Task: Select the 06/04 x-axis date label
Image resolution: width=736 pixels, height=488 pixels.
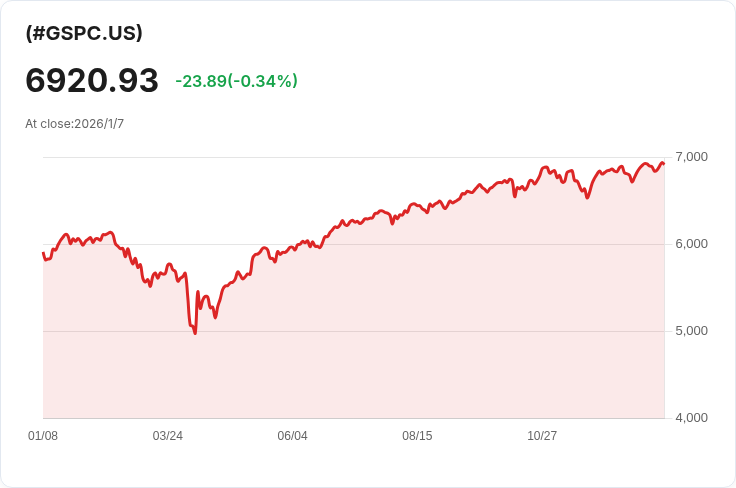Action: 292,435
